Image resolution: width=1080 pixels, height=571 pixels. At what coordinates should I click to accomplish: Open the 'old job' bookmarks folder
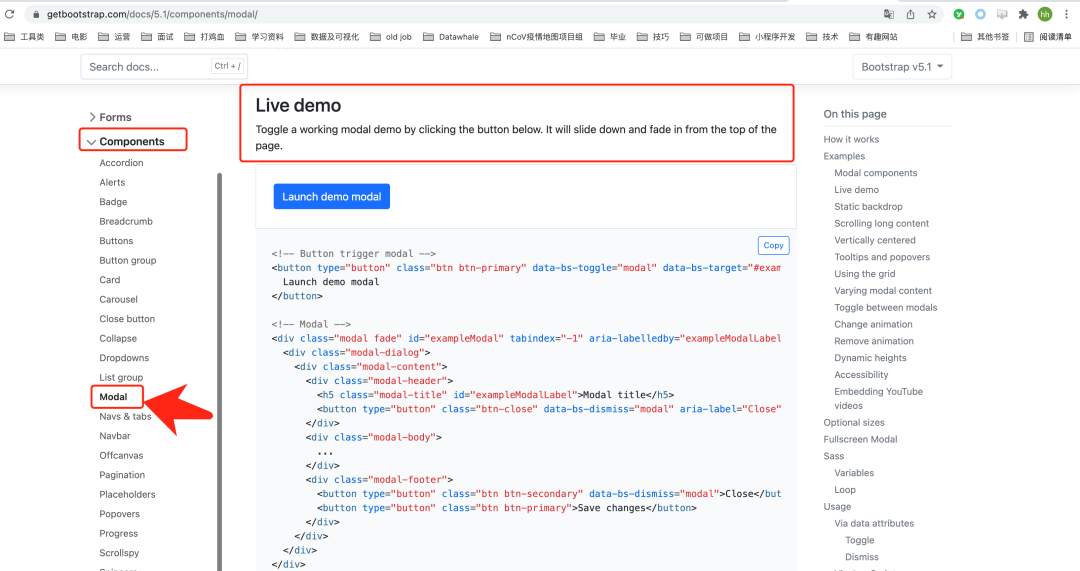pyautogui.click(x=389, y=37)
